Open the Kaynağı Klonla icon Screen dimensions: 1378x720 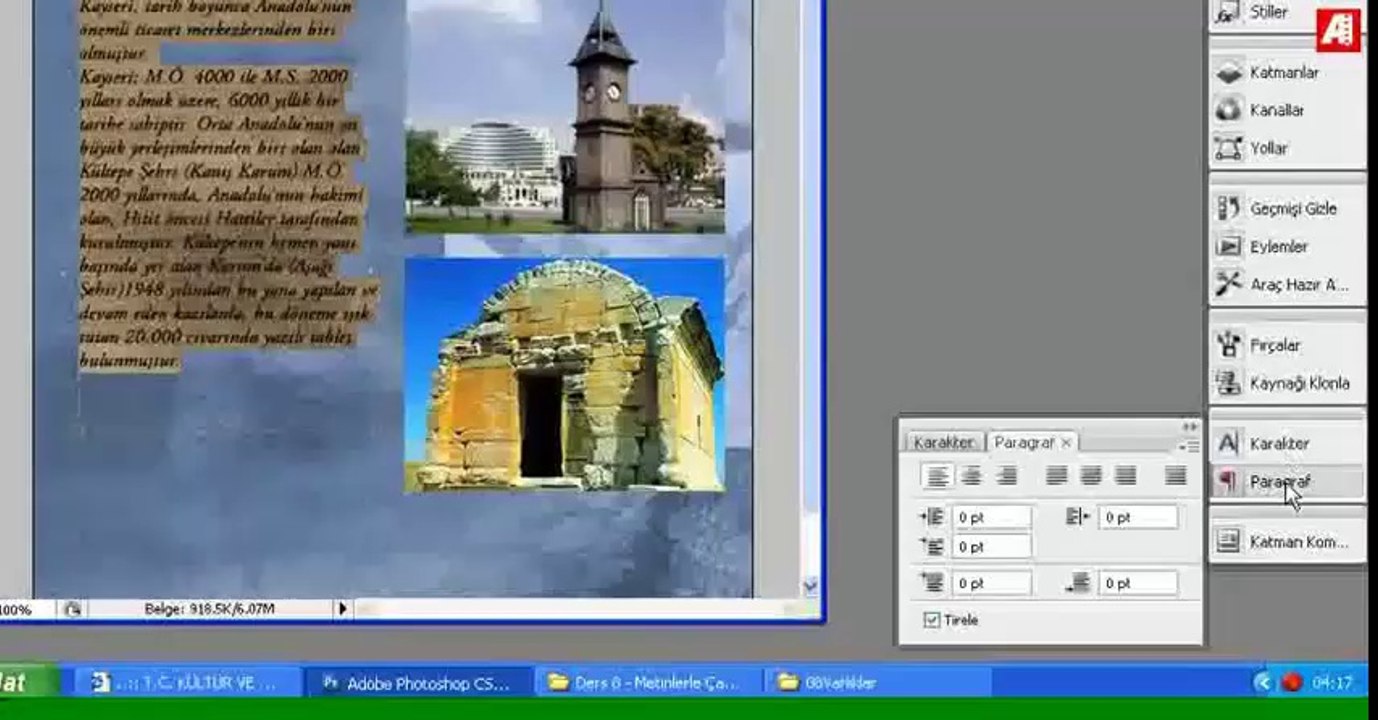coord(1228,383)
